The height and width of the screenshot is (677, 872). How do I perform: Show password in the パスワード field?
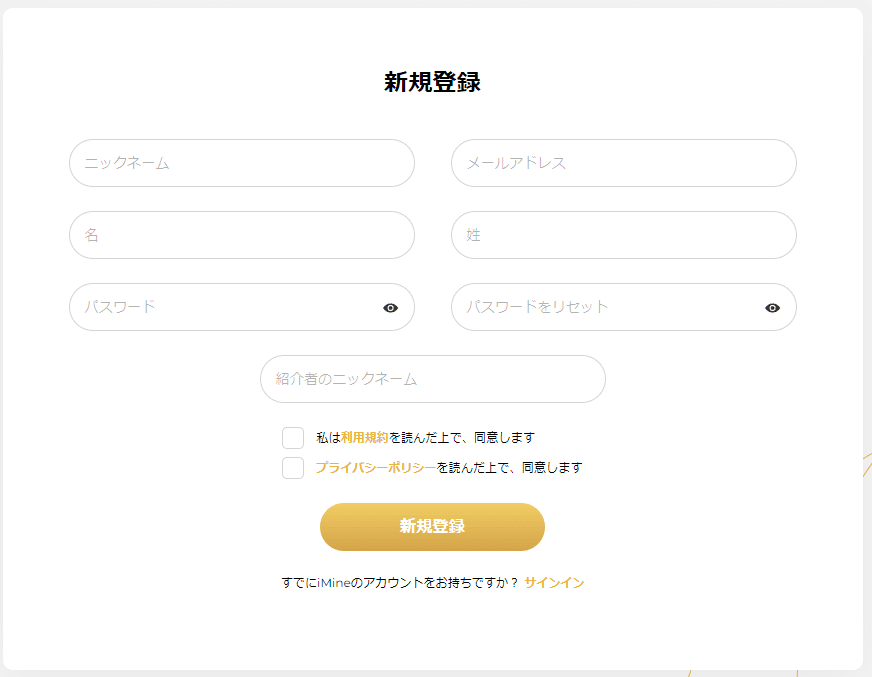coord(390,308)
